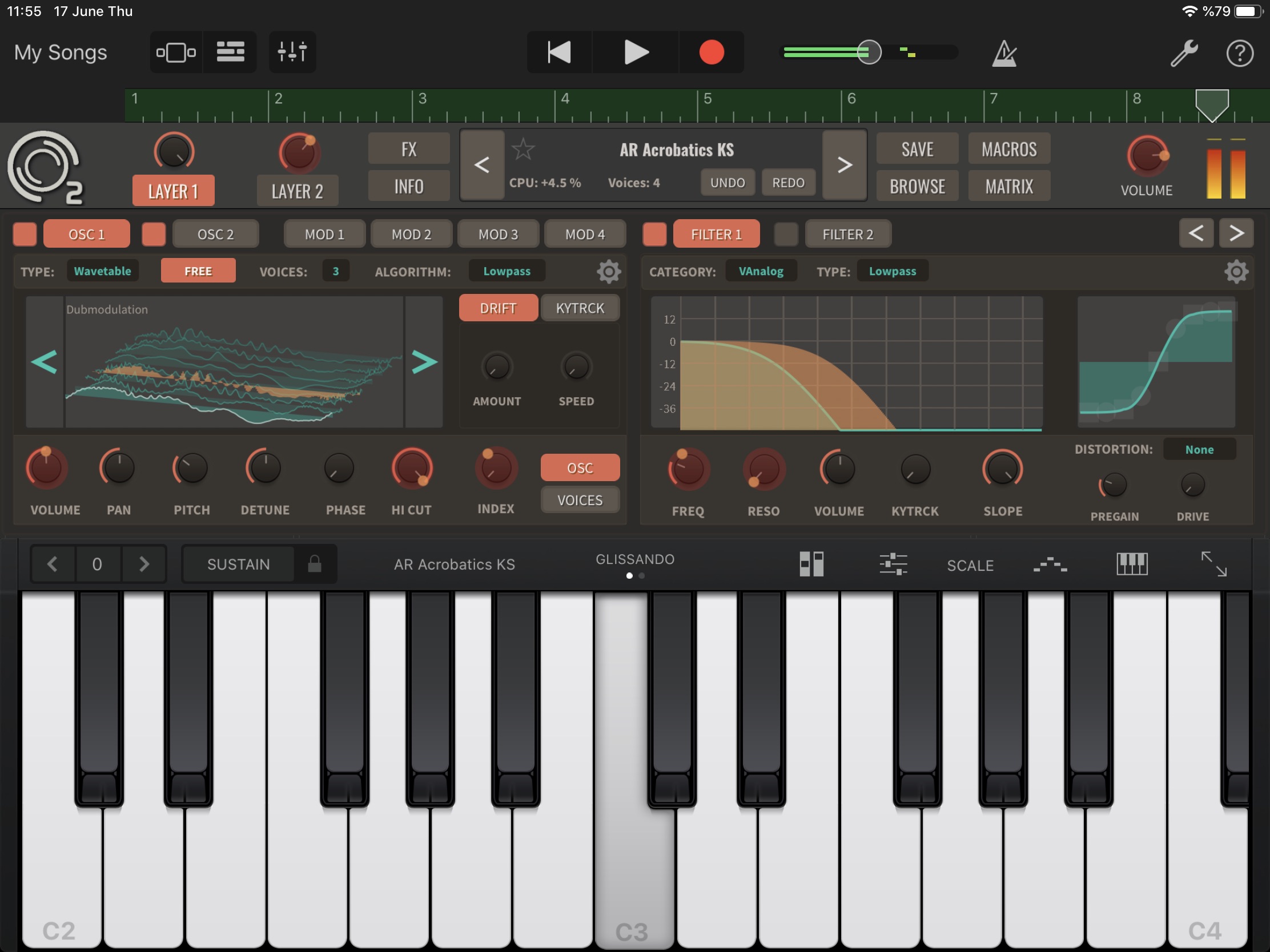Open keyboard split layout icon
Viewport: 1270px width, 952px height.
click(x=811, y=564)
